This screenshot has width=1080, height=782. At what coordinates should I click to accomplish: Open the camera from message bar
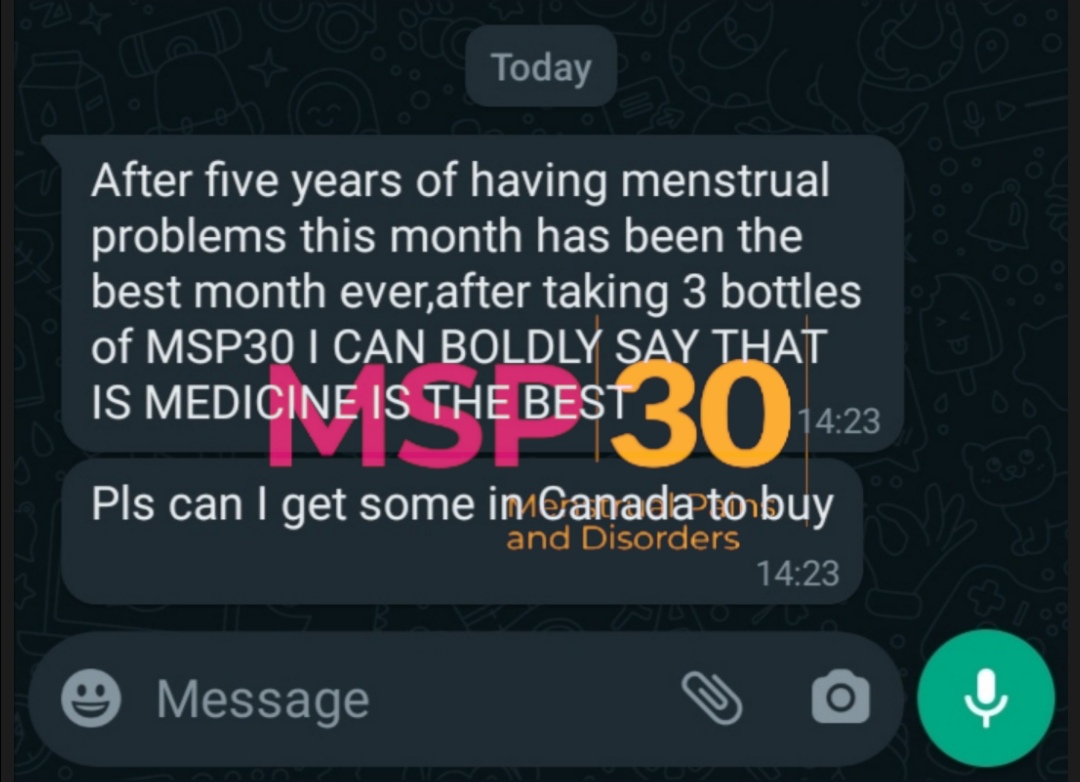(840, 697)
